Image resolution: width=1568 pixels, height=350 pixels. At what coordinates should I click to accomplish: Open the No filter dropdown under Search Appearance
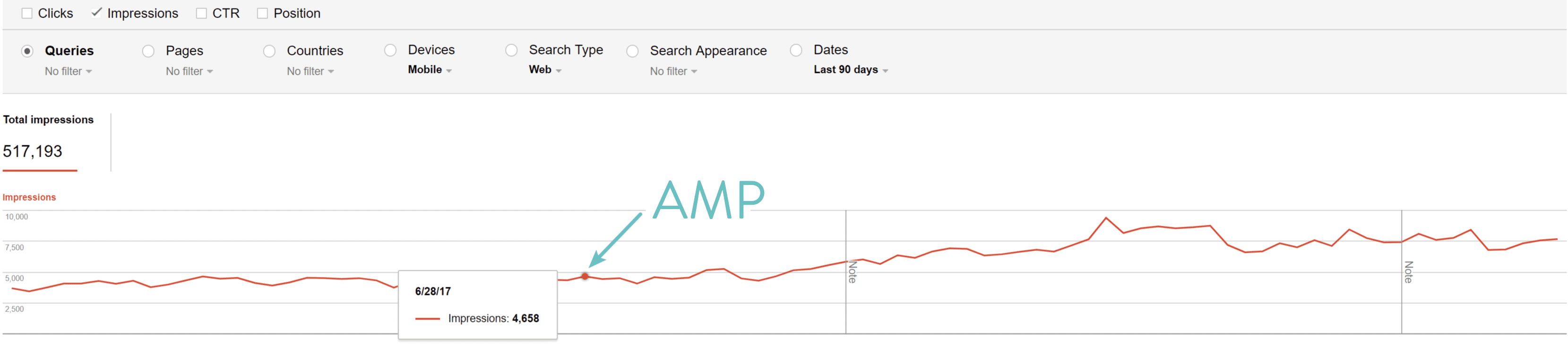tap(672, 70)
